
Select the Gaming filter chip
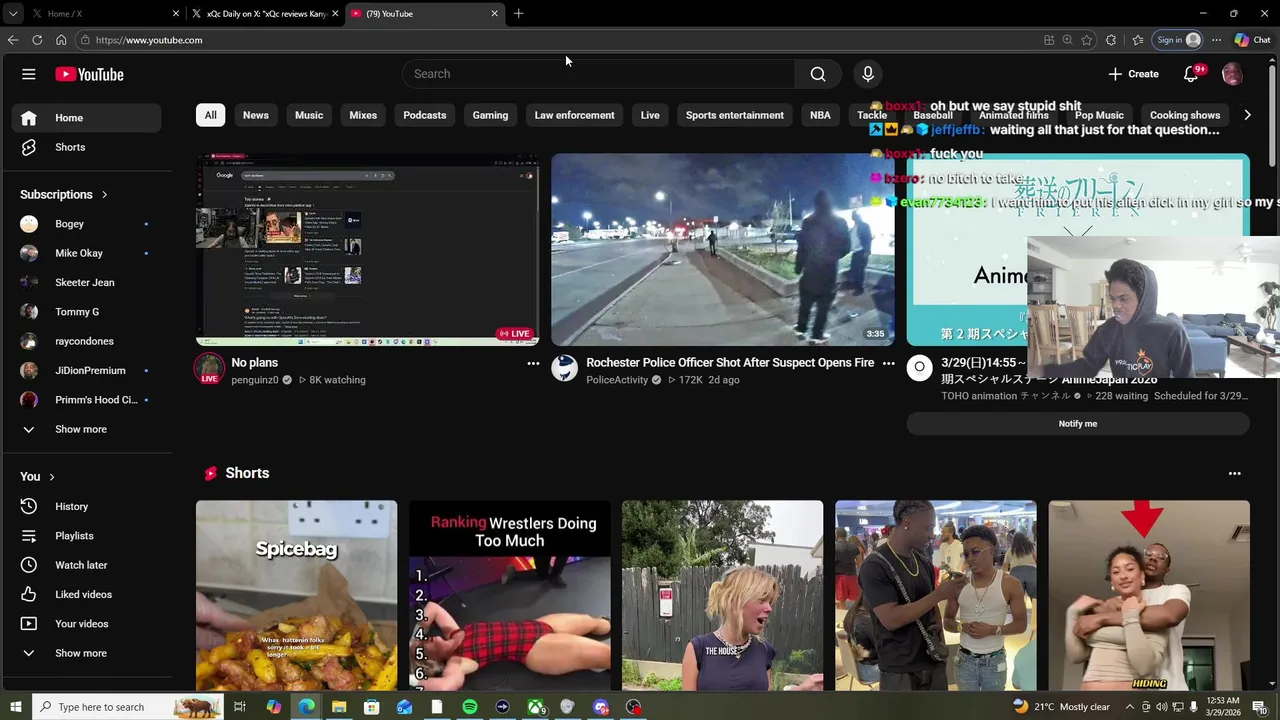[490, 115]
